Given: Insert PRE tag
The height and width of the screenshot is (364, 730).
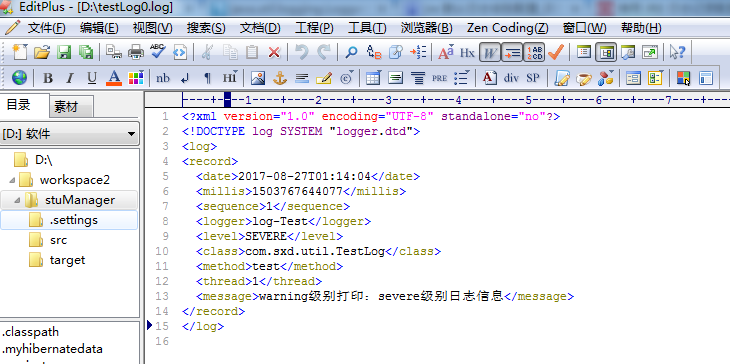Looking at the screenshot, I should tap(439, 78).
